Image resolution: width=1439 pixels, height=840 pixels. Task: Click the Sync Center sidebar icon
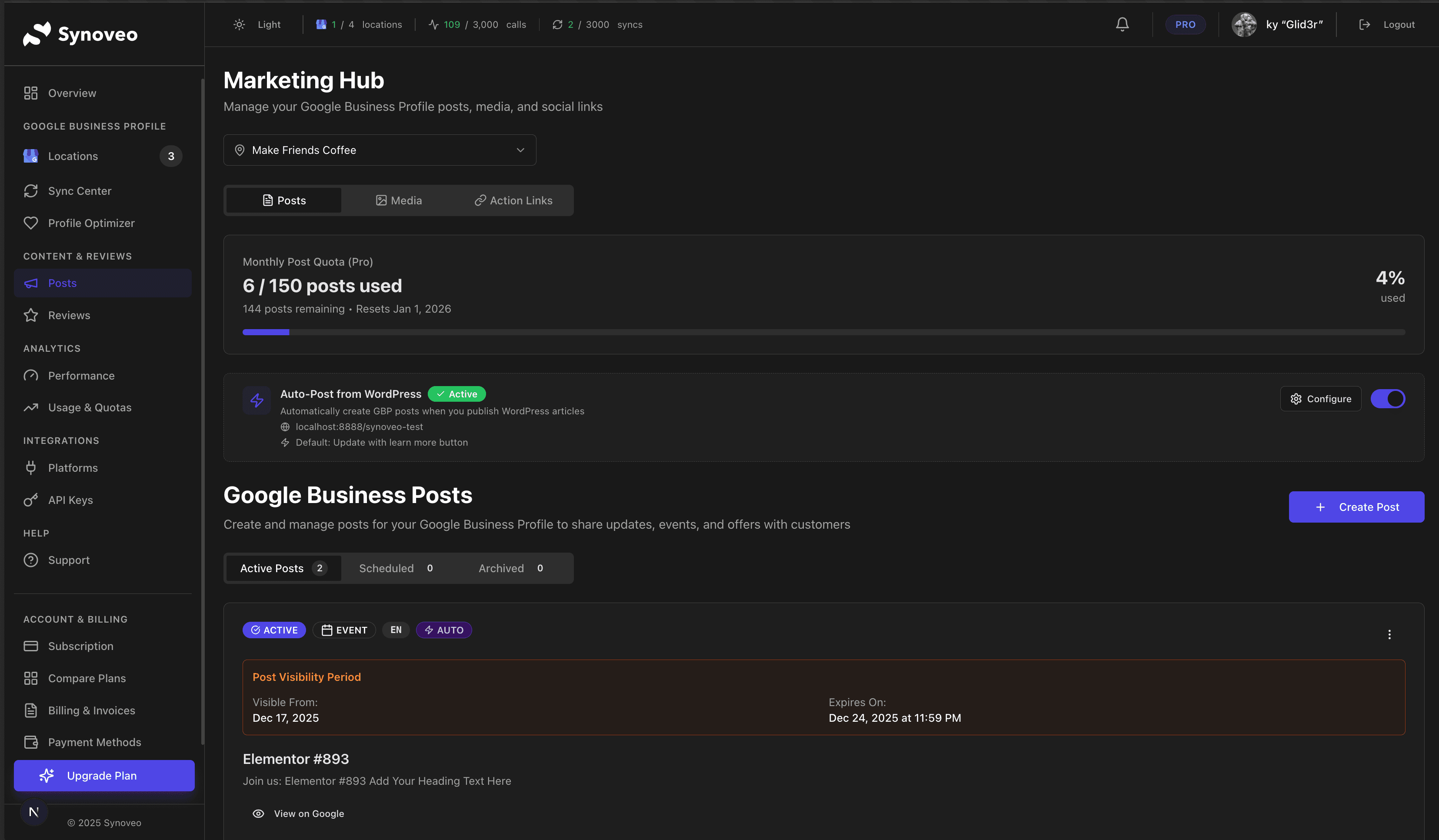click(31, 191)
